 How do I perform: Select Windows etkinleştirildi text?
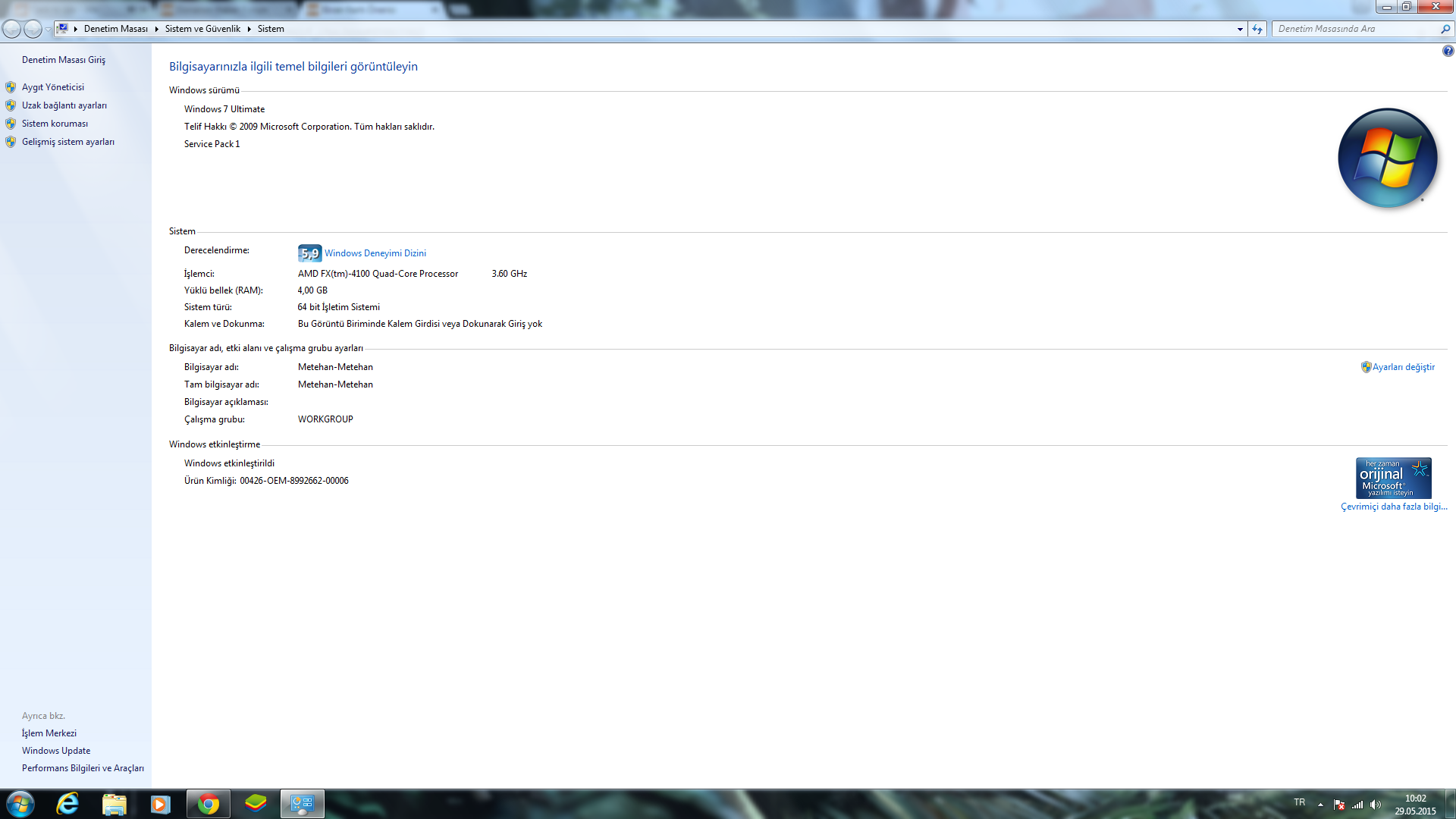229,463
